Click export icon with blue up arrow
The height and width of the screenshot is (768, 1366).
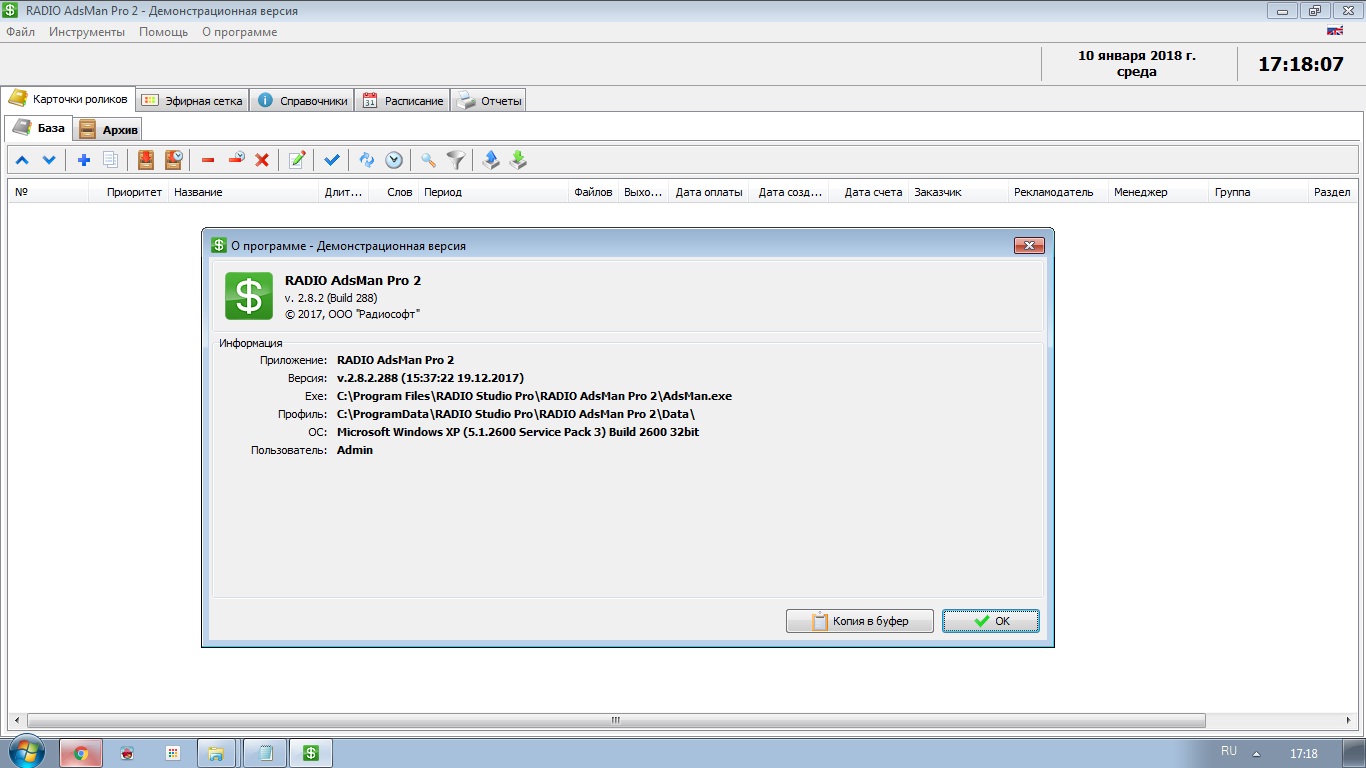491,160
